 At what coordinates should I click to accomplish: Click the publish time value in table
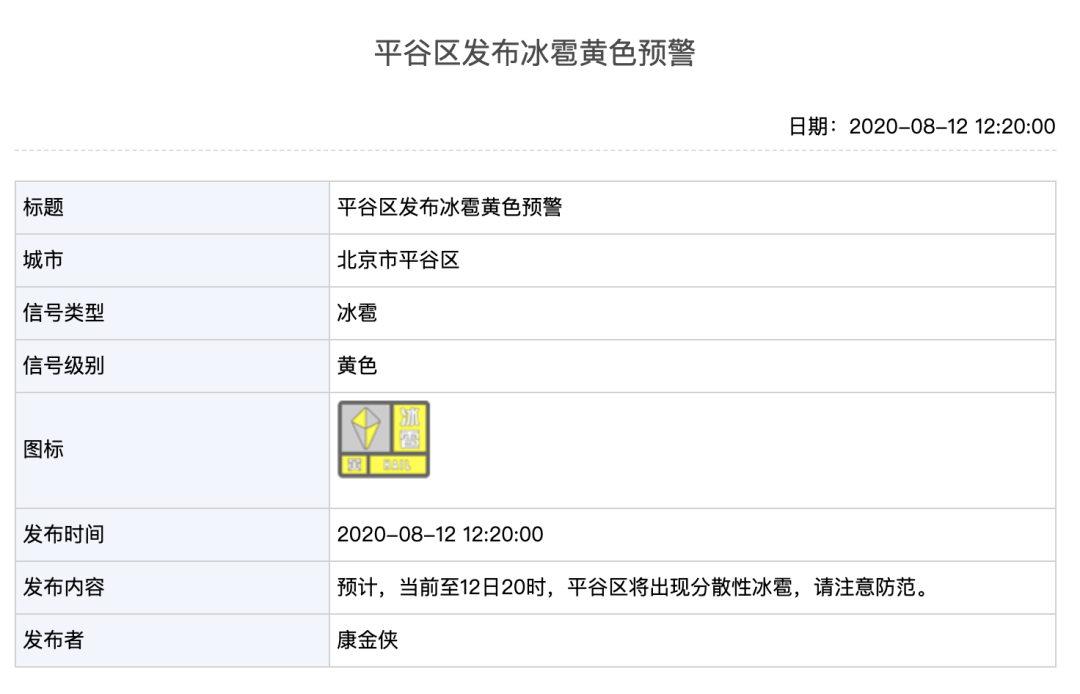pyautogui.click(x=439, y=534)
